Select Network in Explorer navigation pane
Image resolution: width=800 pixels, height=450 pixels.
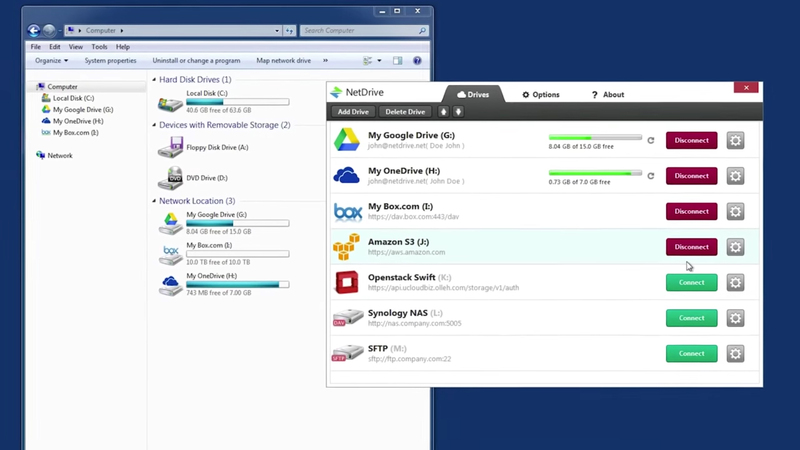tap(55, 156)
